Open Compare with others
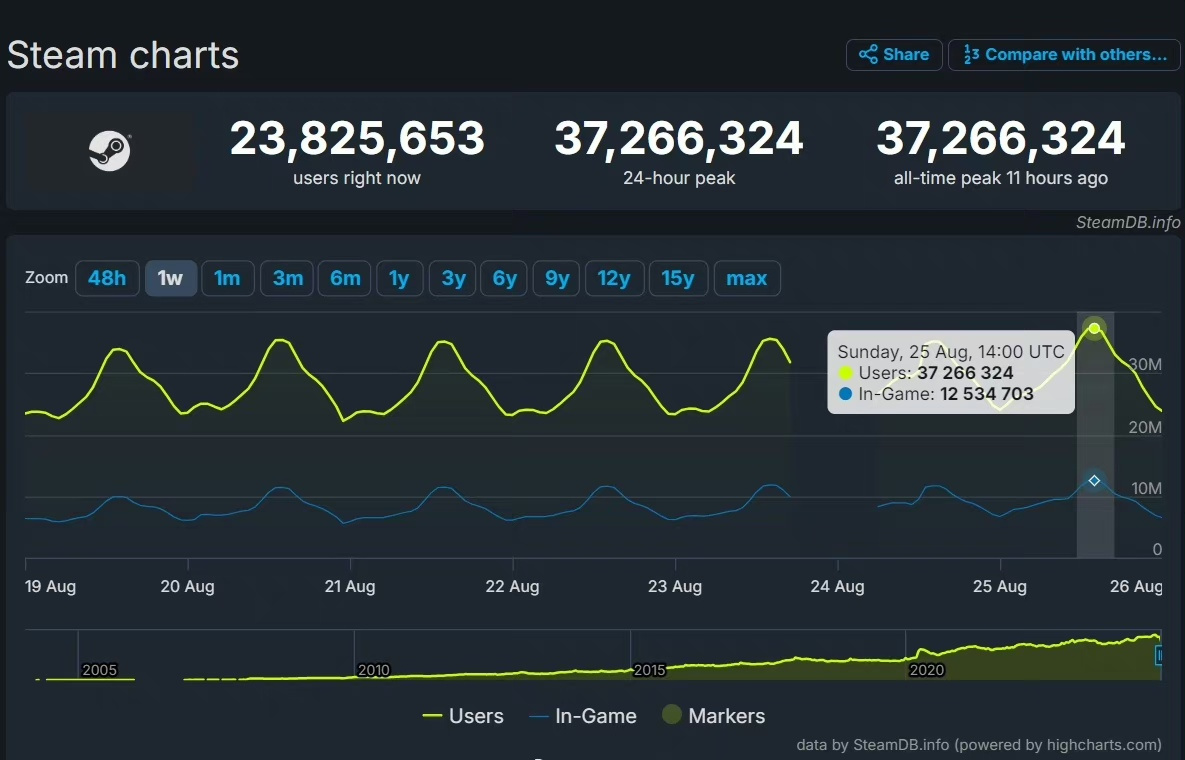Viewport: 1185px width, 760px height. click(x=1064, y=54)
